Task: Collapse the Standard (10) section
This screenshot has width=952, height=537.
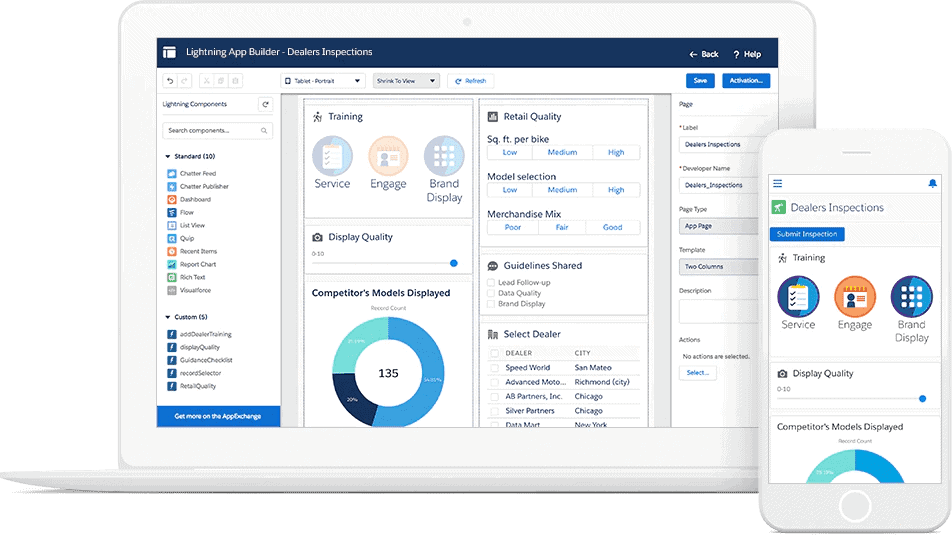Action: coord(168,157)
